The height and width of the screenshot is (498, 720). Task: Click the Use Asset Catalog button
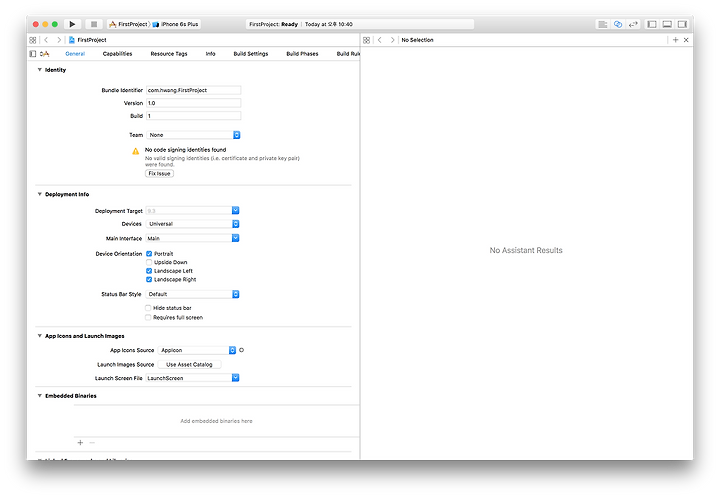click(x=189, y=364)
